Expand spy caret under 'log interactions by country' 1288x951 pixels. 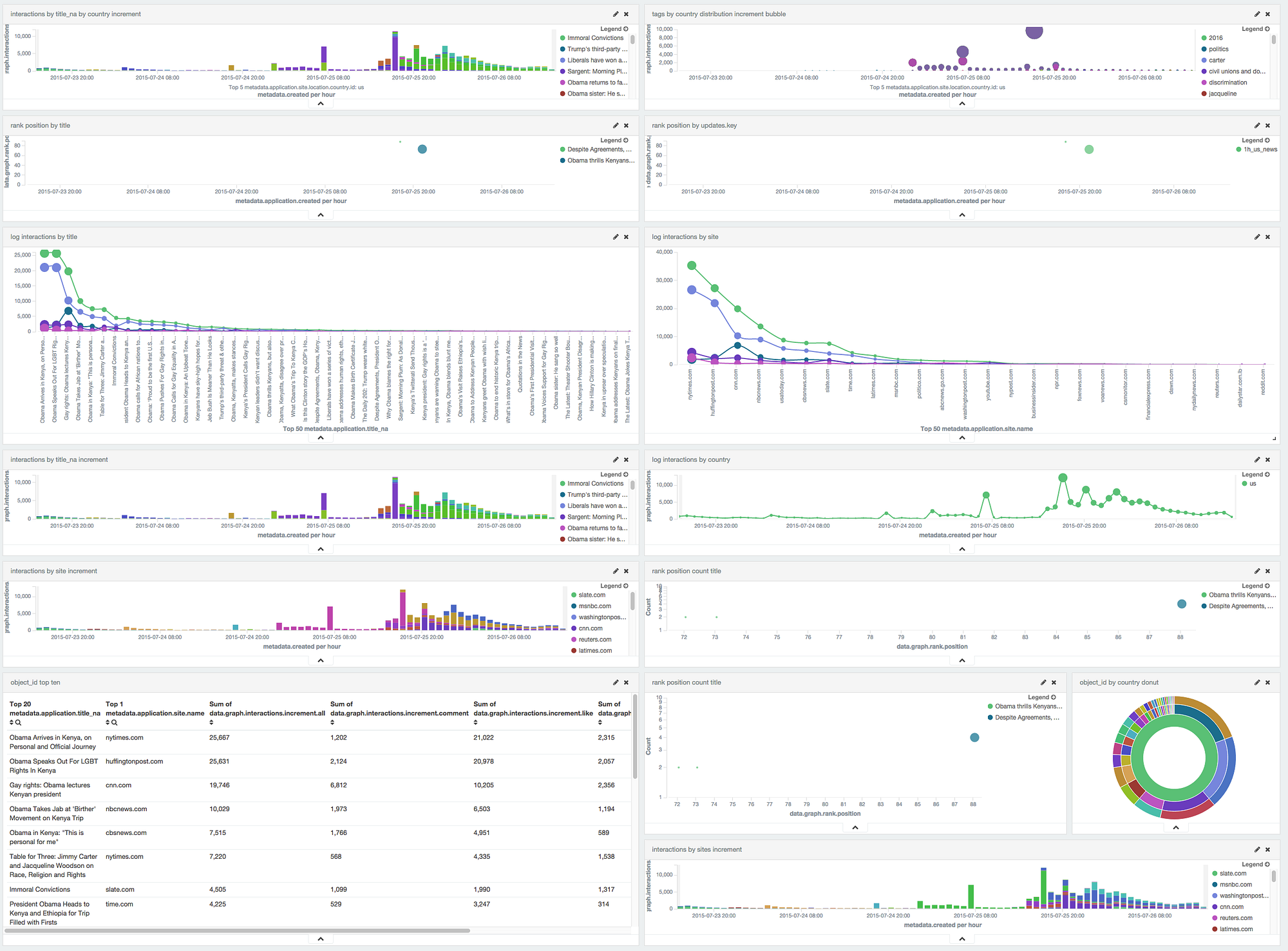pyautogui.click(x=962, y=550)
